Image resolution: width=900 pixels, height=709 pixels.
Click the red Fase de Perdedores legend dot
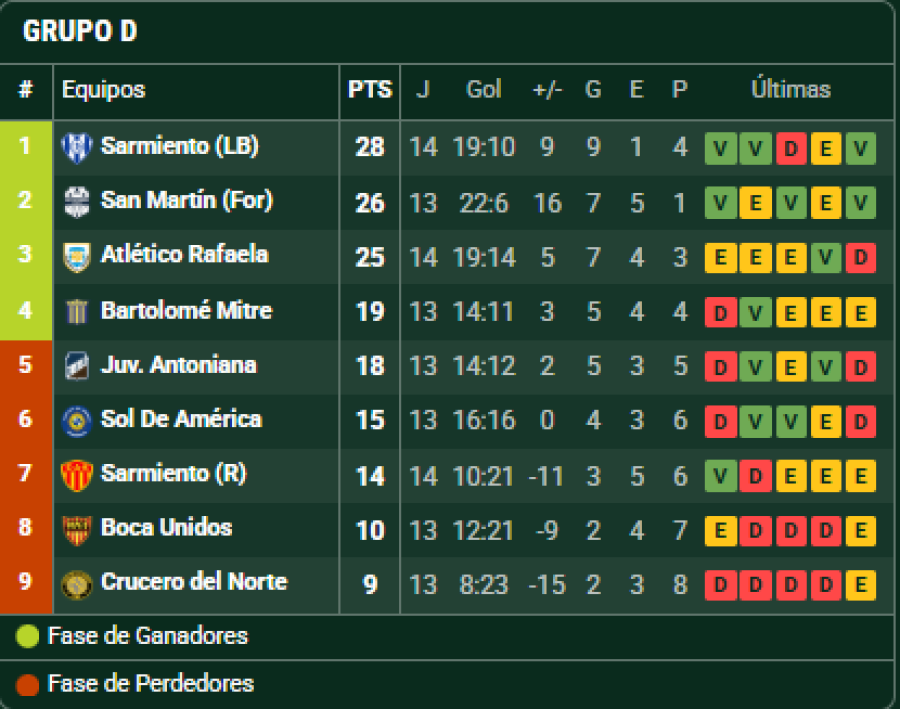pos(28,684)
